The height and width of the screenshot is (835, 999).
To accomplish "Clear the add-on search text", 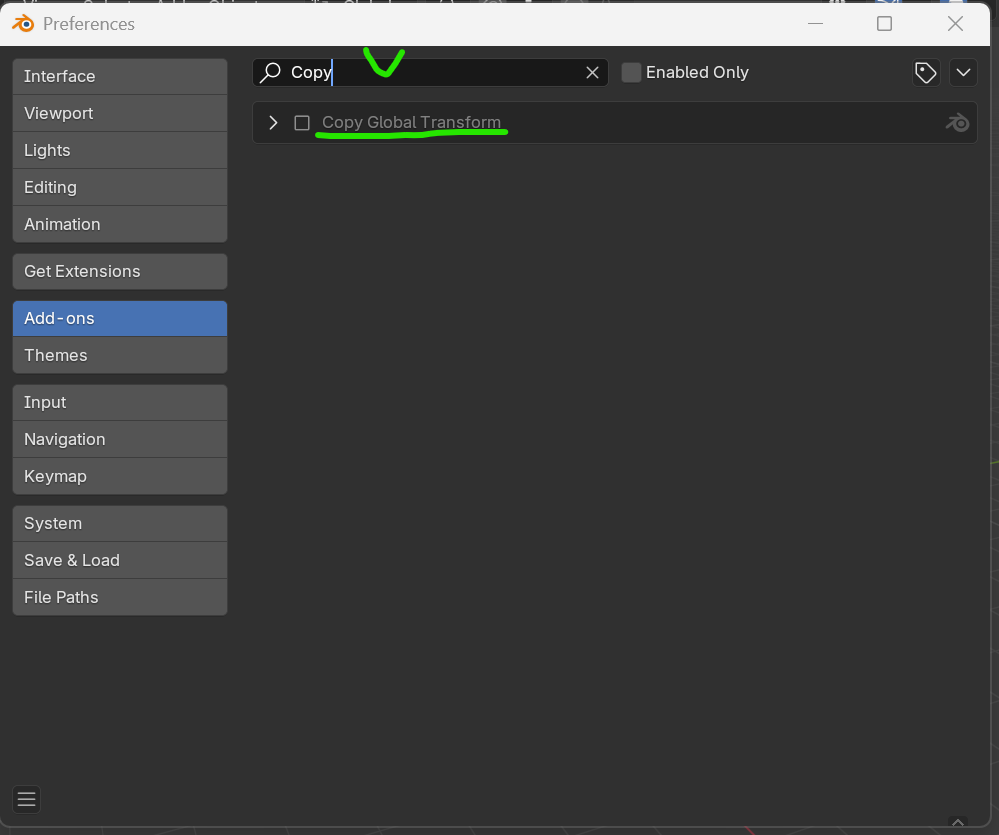I will point(592,73).
